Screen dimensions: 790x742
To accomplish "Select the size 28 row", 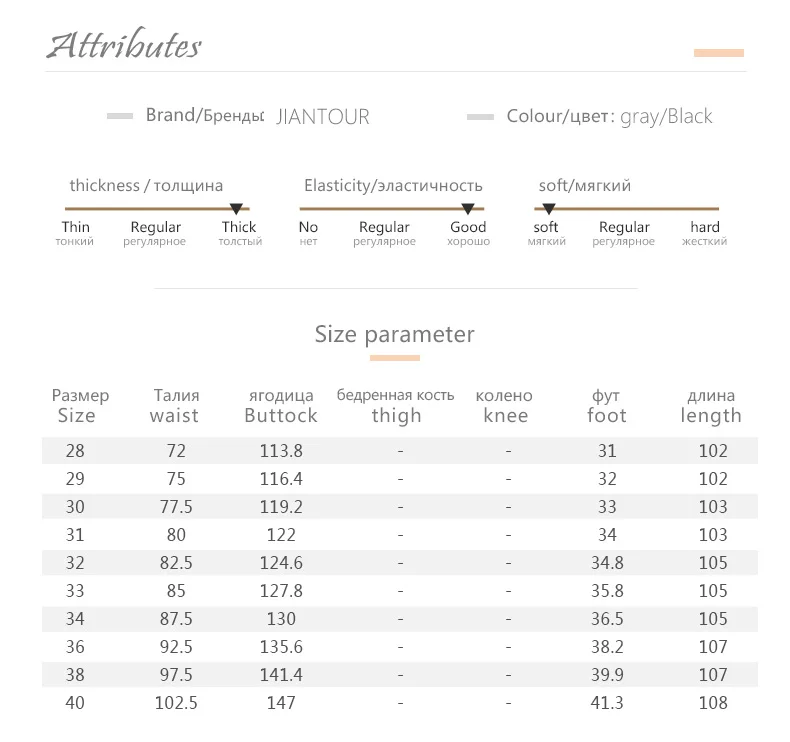I will point(400,450).
